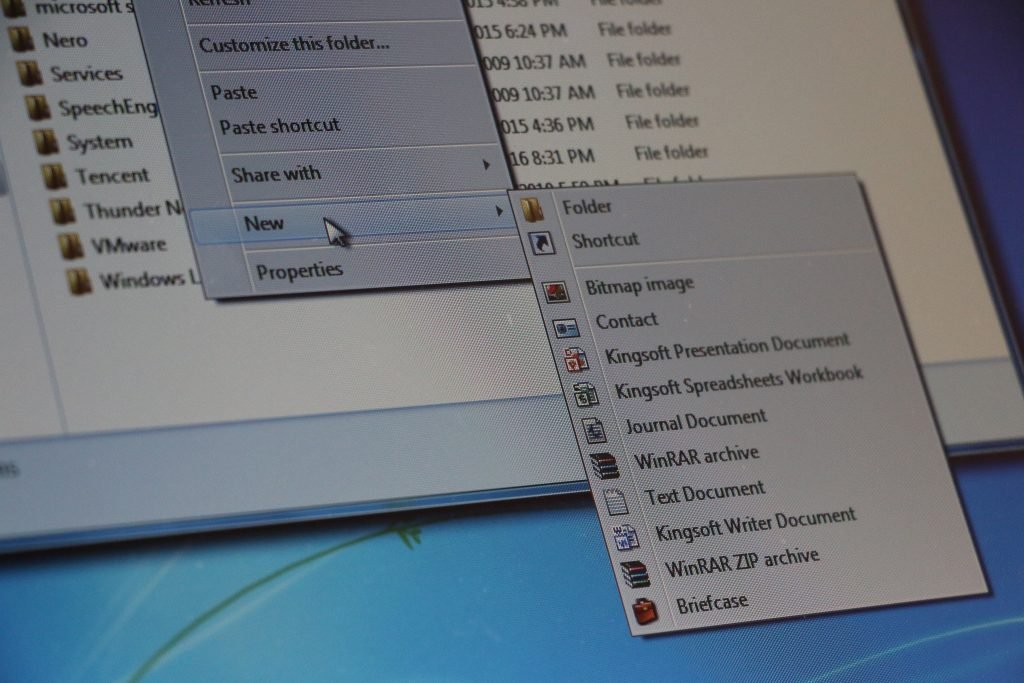
Task: Click the Folder icon in New submenu
Action: [533, 208]
